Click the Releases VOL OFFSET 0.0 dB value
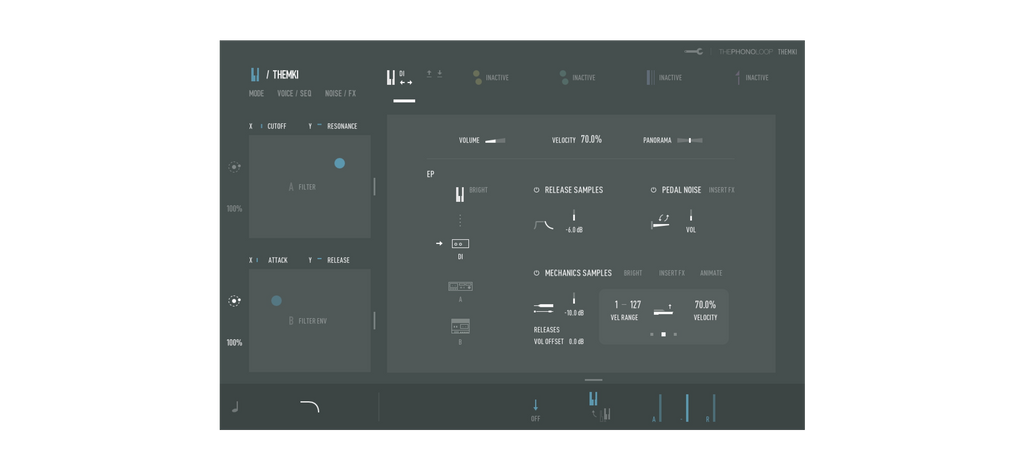This screenshot has width=1024, height=468. point(576,341)
